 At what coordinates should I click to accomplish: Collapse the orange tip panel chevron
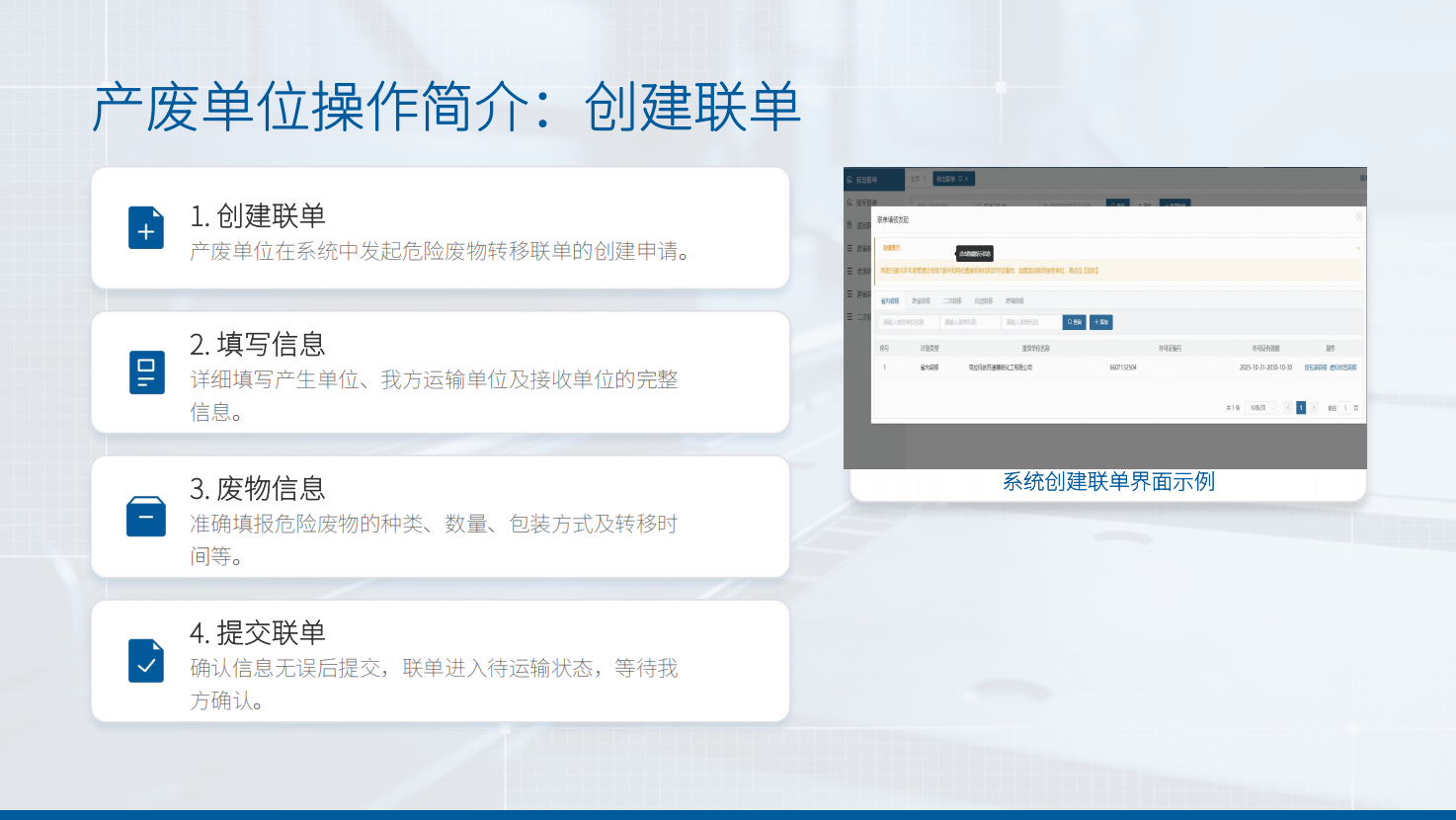[1358, 248]
